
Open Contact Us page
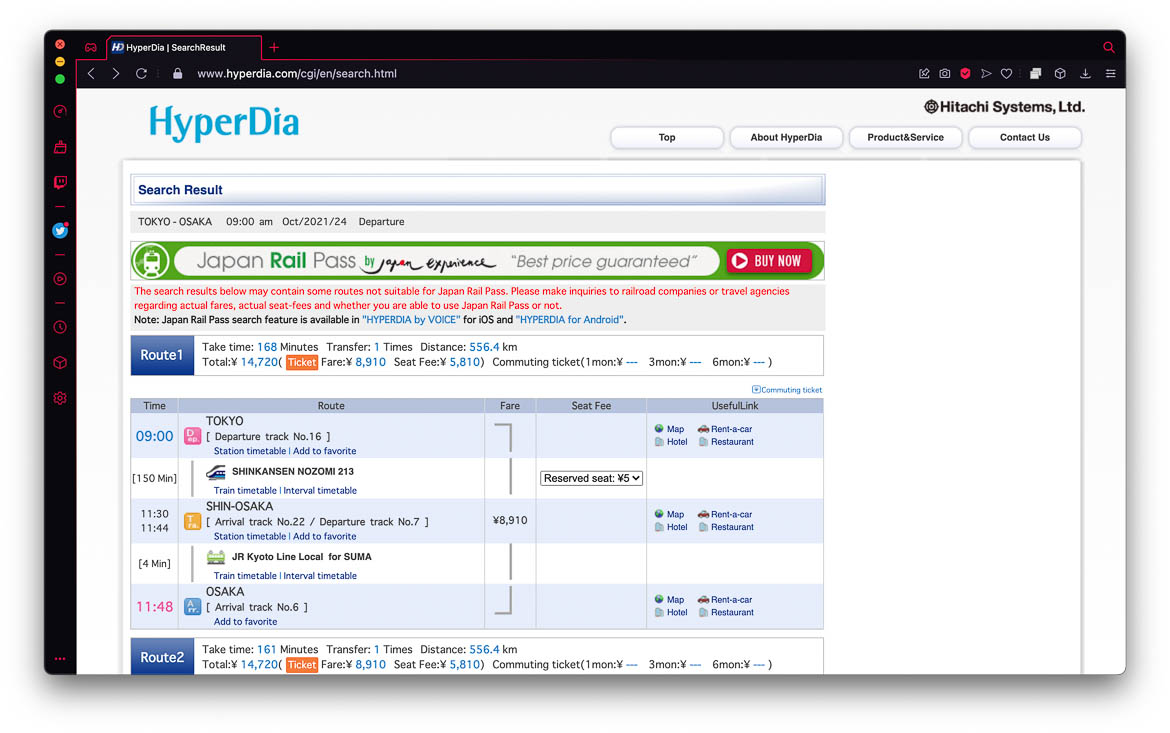click(x=1024, y=137)
